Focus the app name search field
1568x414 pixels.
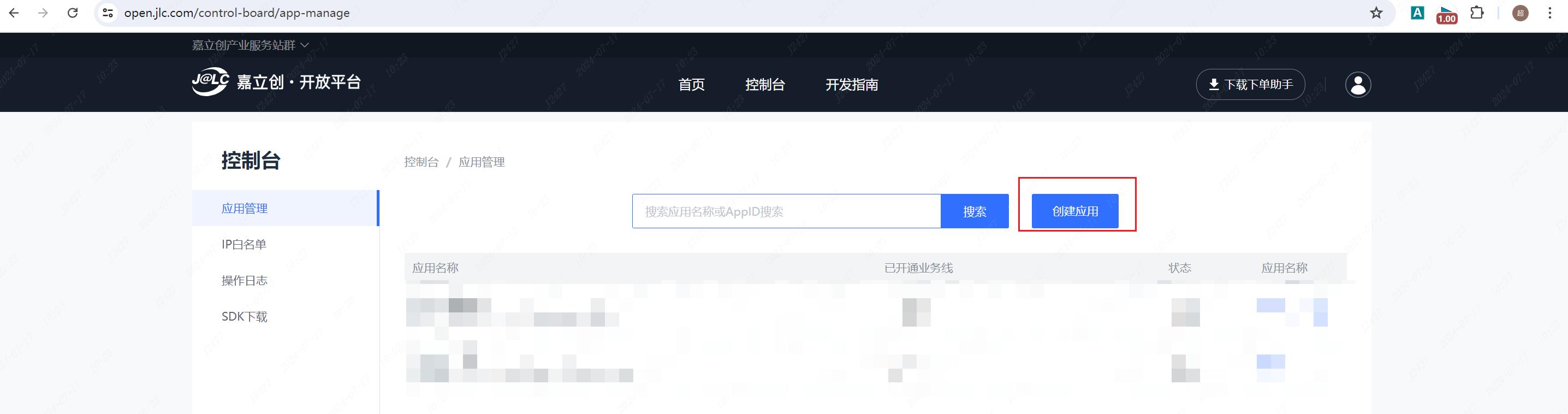pyautogui.click(x=786, y=211)
